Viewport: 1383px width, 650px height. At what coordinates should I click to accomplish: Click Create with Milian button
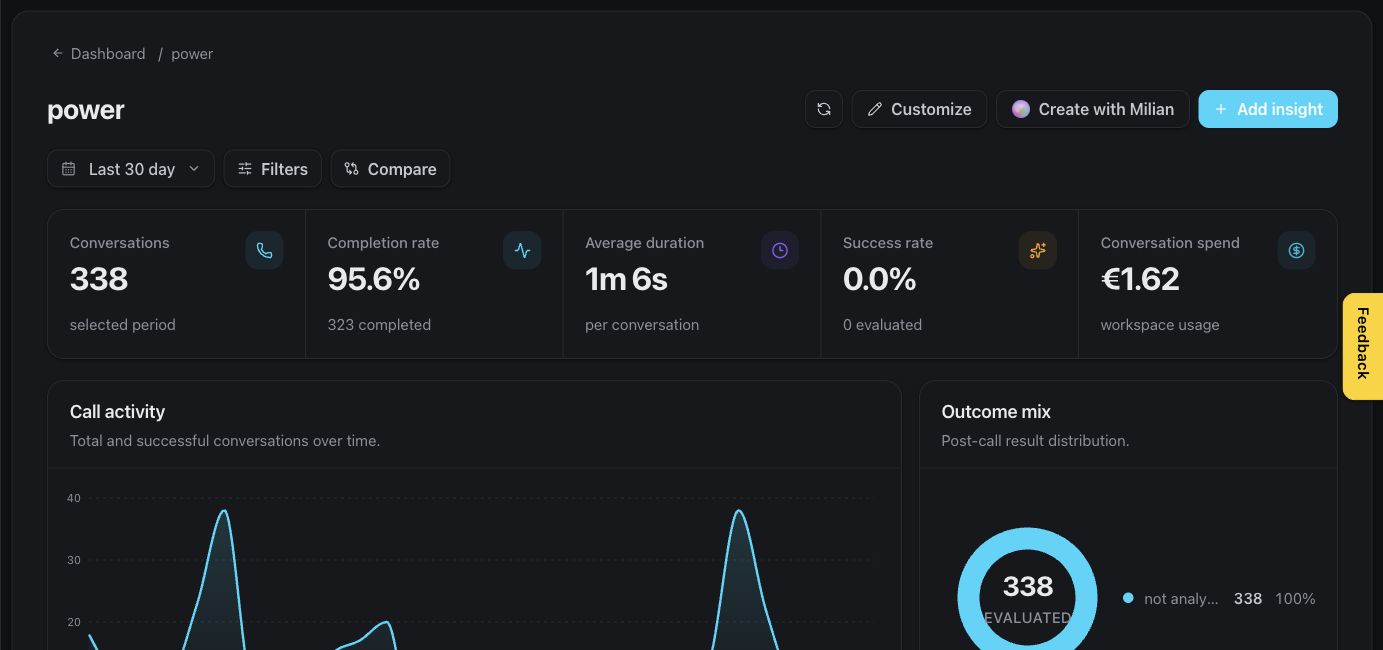(x=1092, y=109)
